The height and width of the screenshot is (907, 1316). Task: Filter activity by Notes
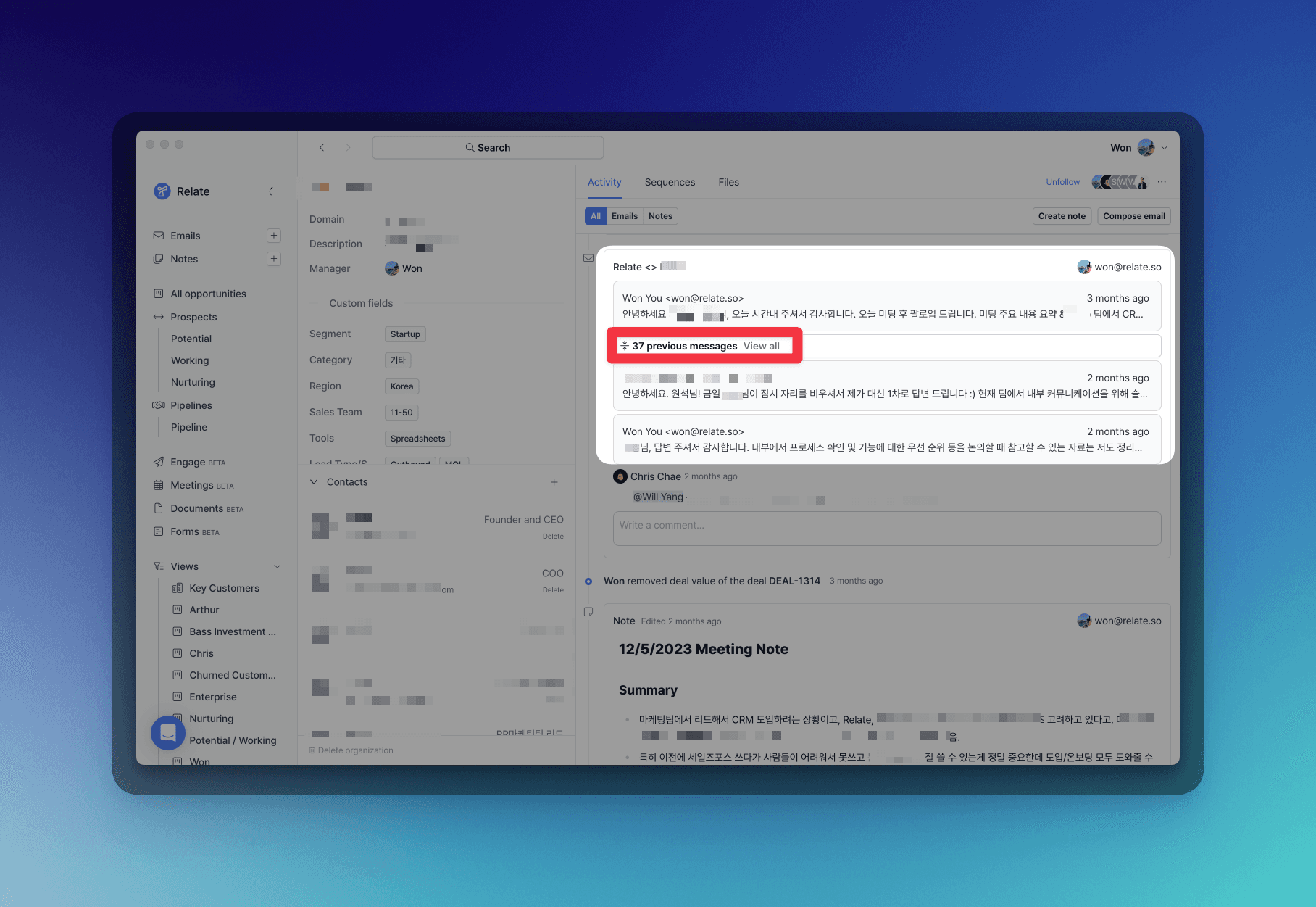click(x=660, y=216)
